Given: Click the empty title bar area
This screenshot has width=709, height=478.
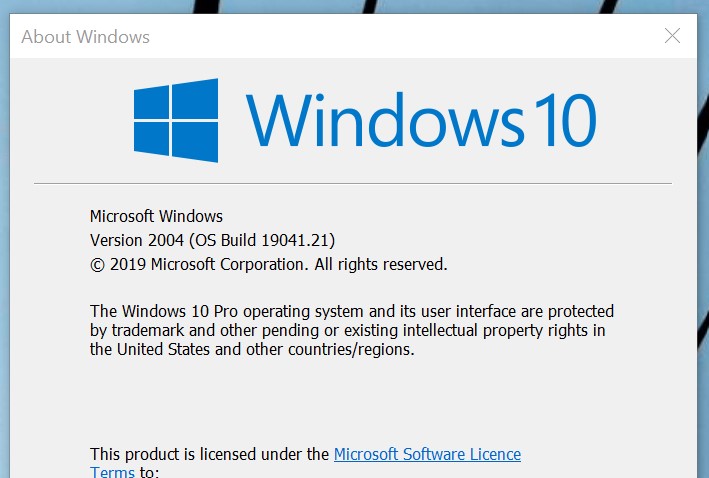Looking at the screenshot, I should [x=400, y=37].
